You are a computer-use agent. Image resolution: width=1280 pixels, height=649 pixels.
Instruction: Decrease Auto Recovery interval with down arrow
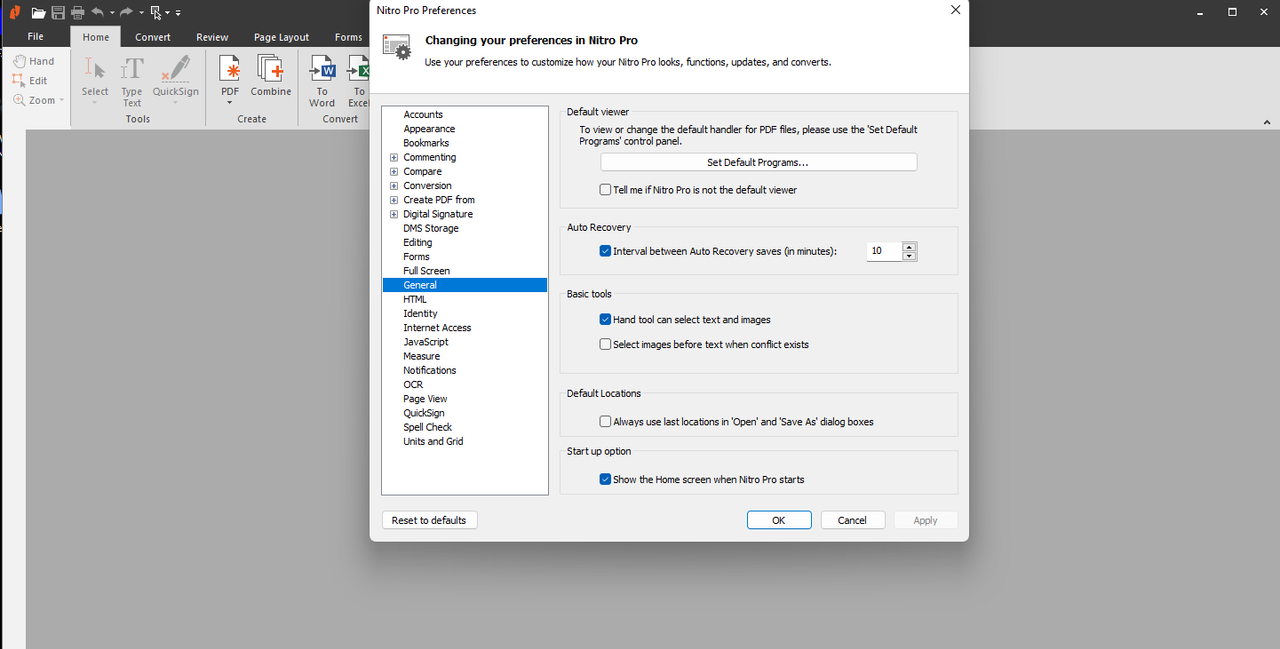coord(909,256)
